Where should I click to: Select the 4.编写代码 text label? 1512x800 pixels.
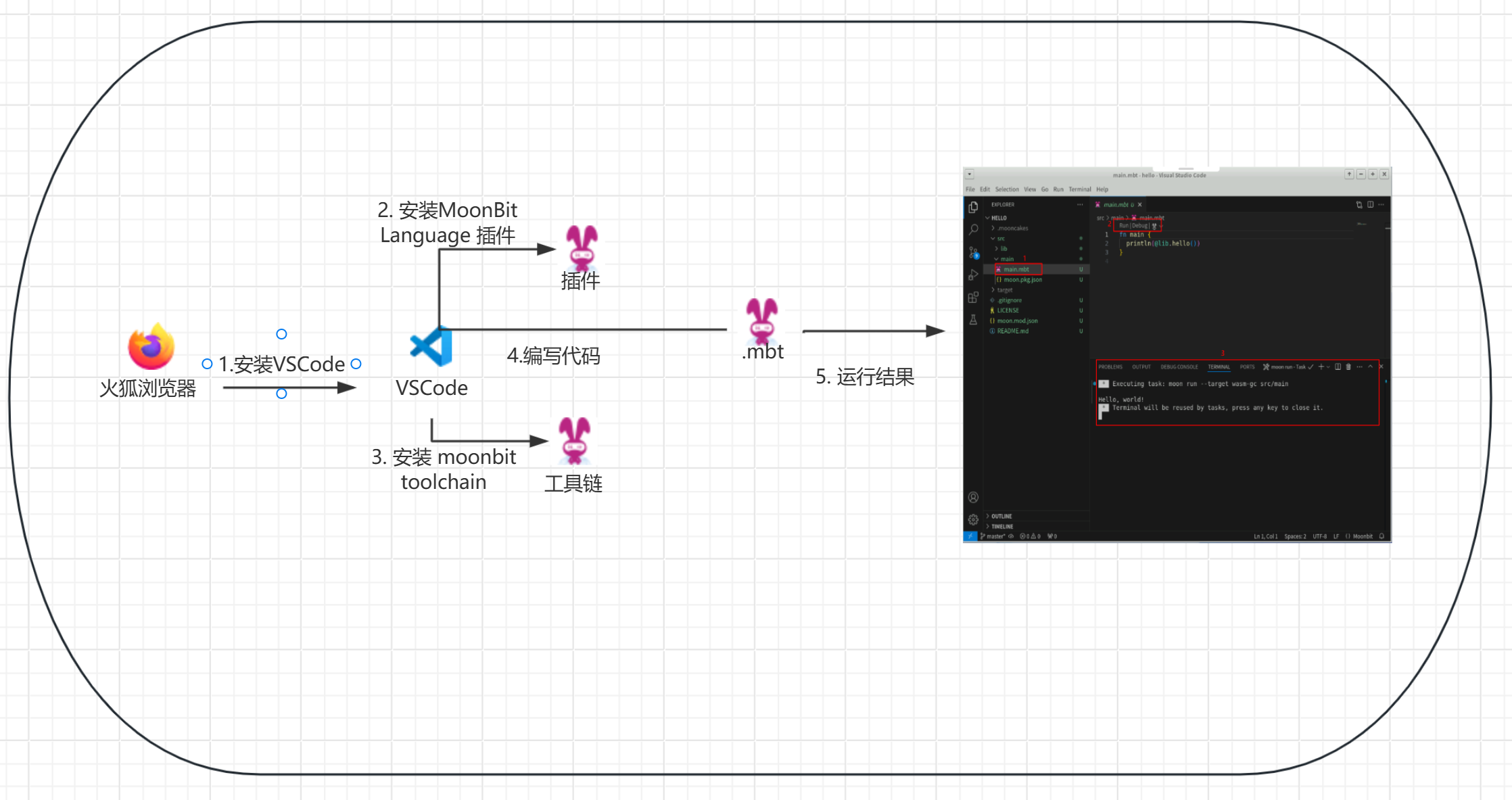click(x=553, y=356)
